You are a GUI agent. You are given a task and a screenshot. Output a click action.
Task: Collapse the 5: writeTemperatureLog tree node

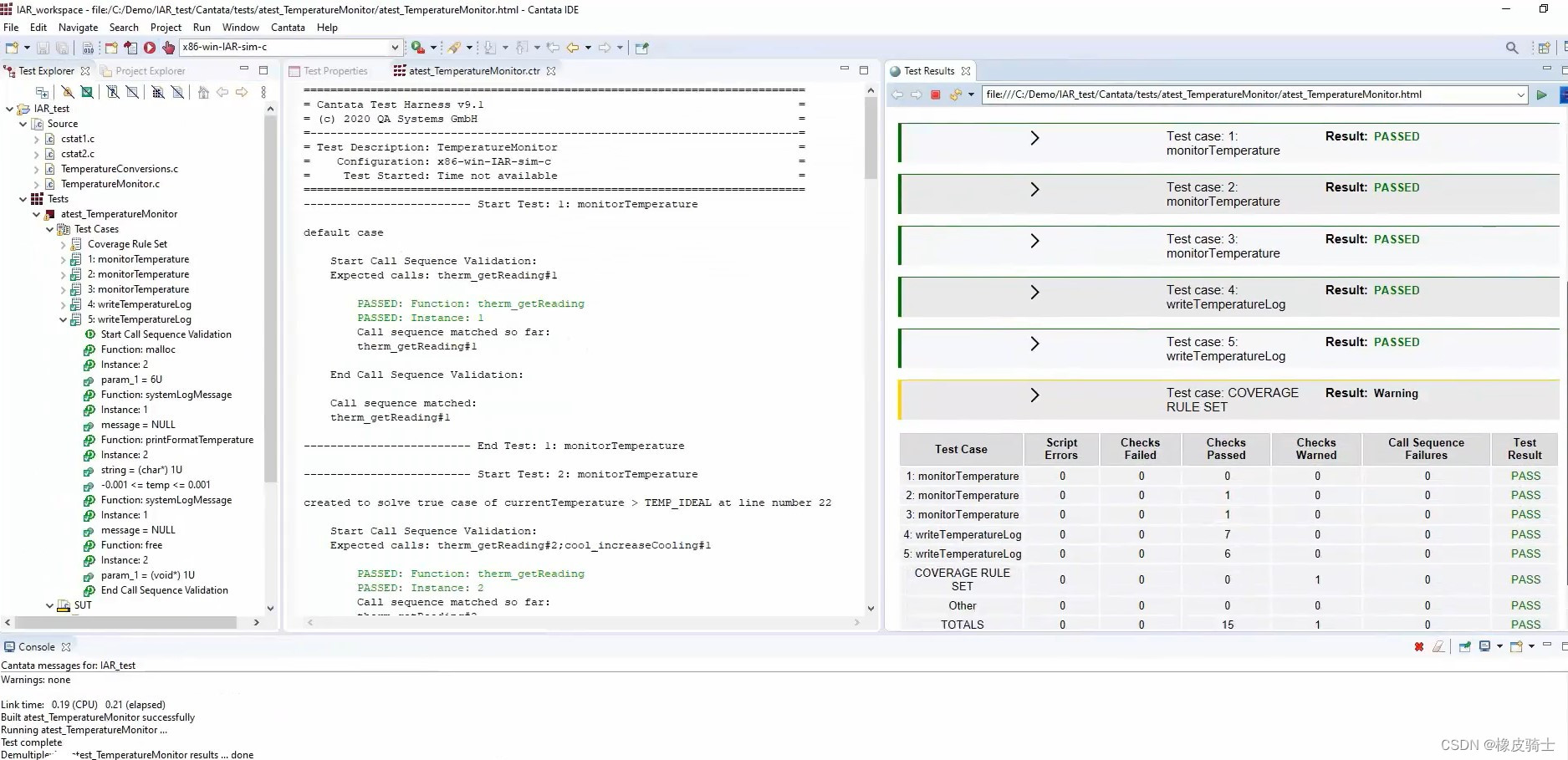(x=64, y=319)
